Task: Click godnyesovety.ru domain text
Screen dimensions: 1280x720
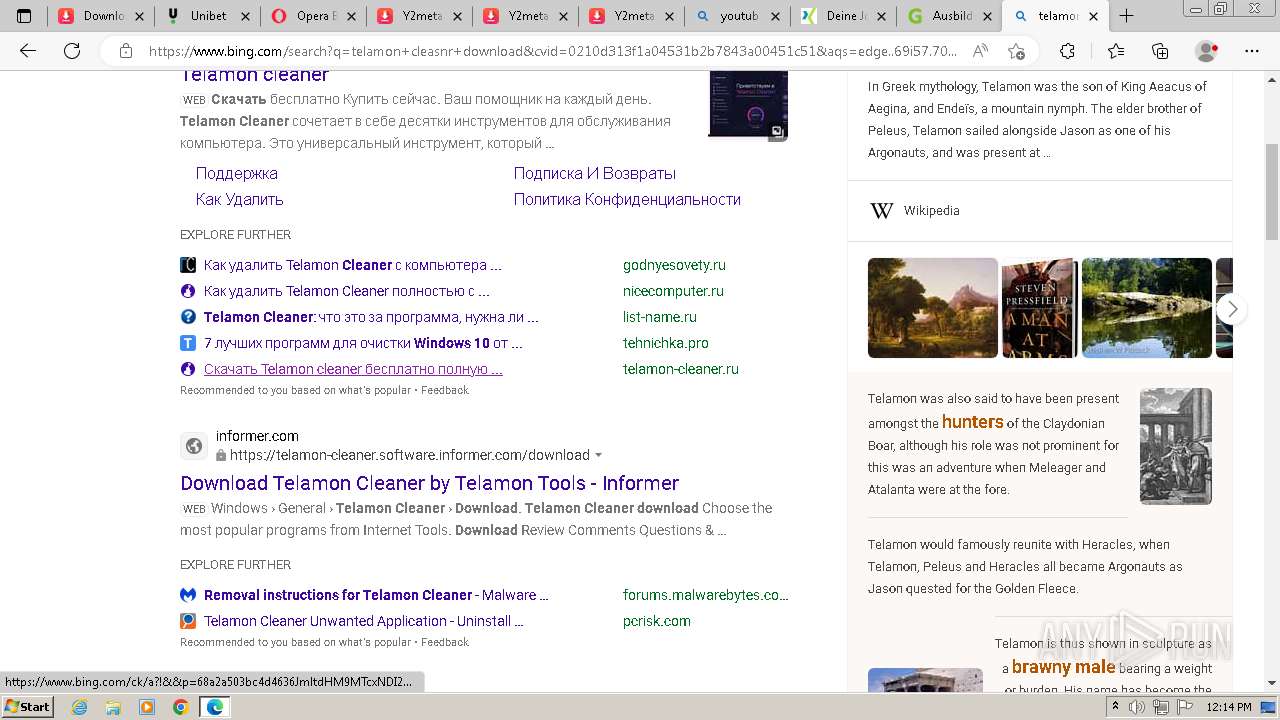Action: 674,265
